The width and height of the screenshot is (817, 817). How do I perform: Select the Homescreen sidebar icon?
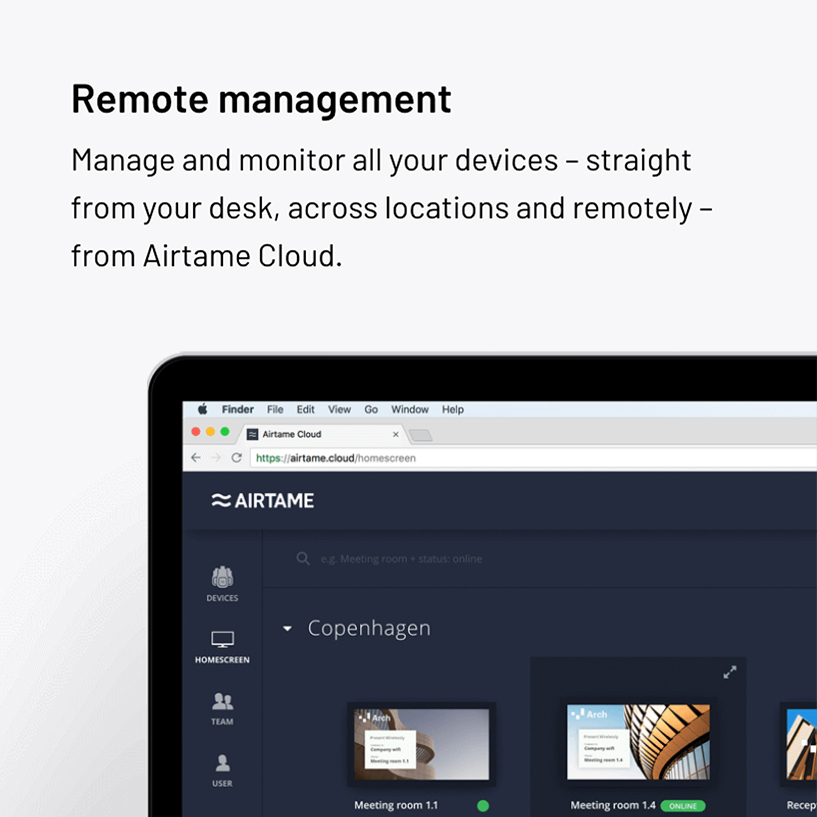pos(222,645)
